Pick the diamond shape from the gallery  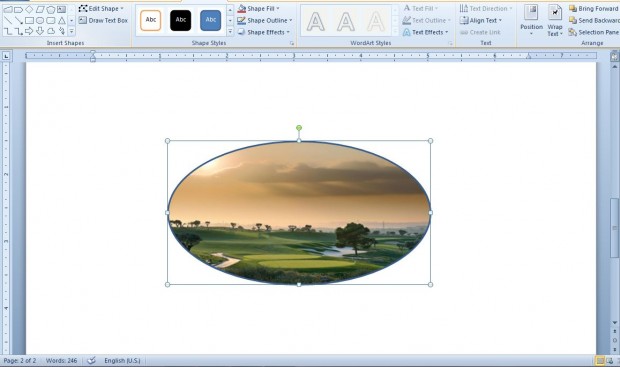click(x=29, y=9)
